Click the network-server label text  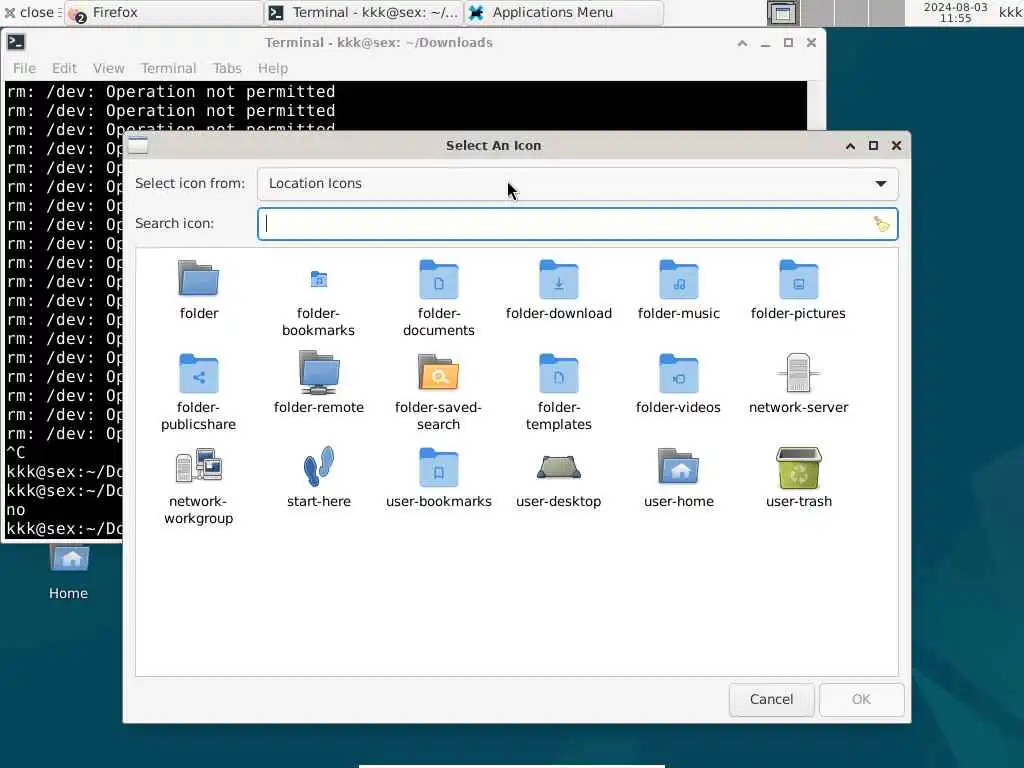798,408
